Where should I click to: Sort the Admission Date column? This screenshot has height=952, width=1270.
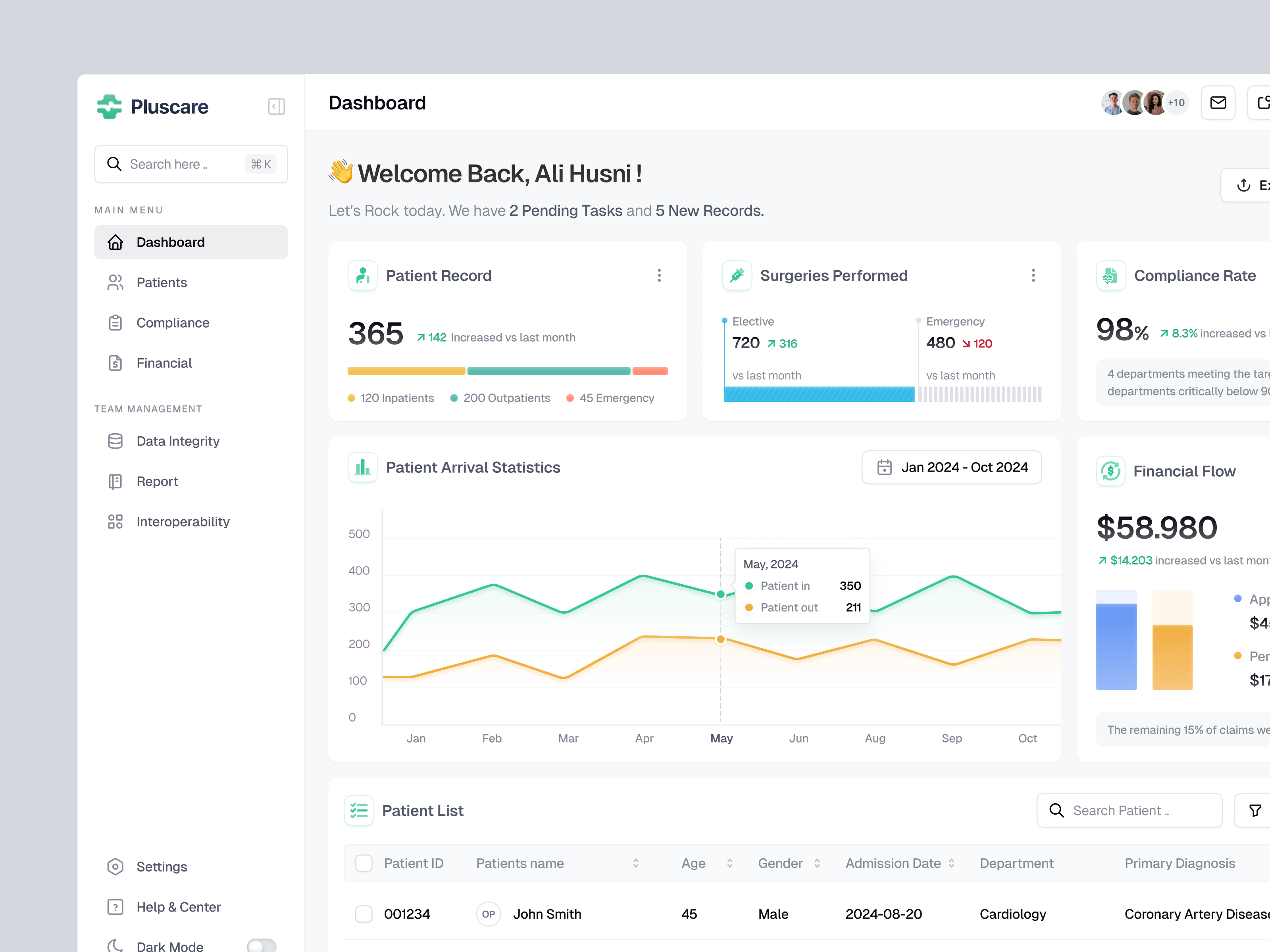click(952, 863)
